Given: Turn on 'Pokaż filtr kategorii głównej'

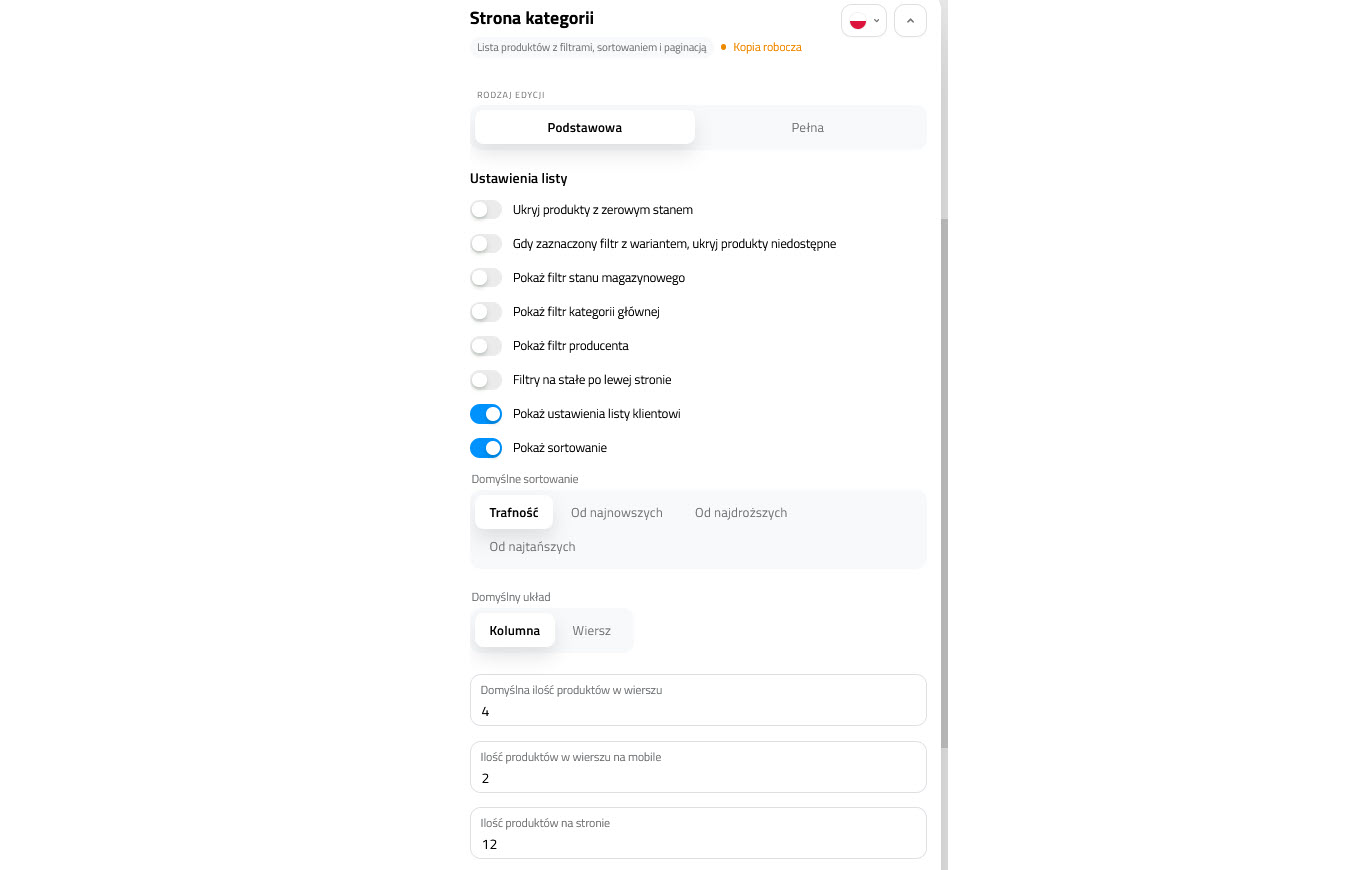Looking at the screenshot, I should 486,311.
